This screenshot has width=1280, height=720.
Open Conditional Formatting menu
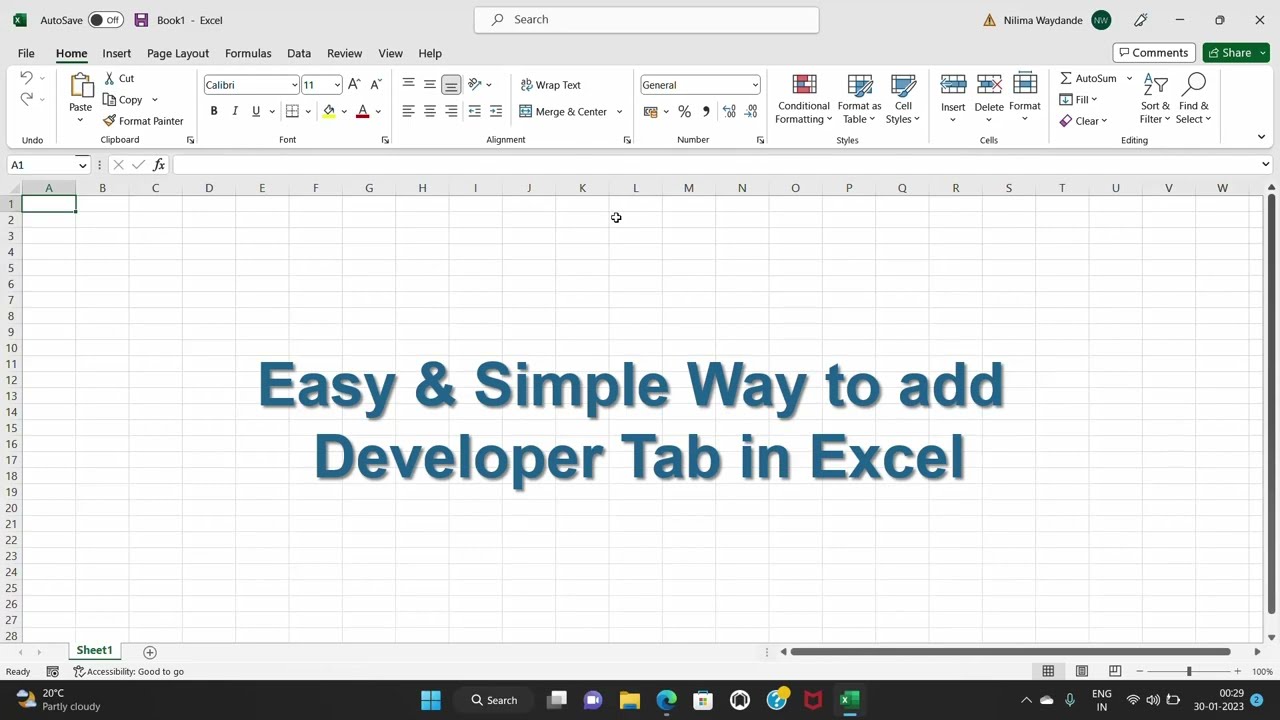click(x=804, y=99)
